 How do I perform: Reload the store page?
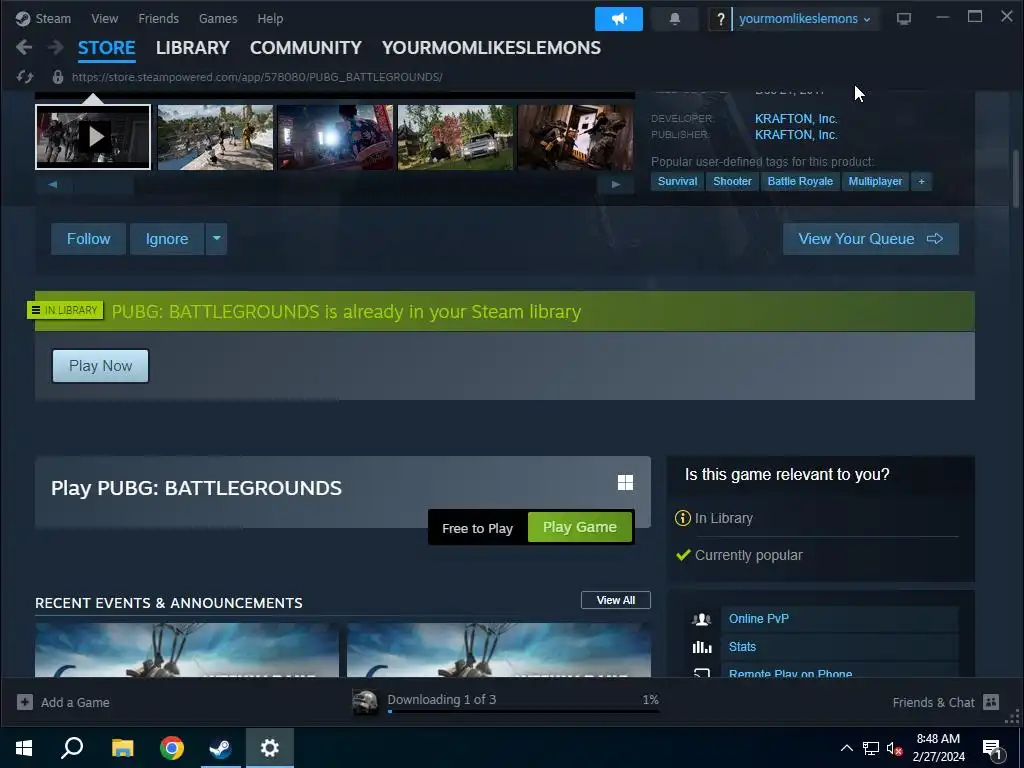click(25, 77)
